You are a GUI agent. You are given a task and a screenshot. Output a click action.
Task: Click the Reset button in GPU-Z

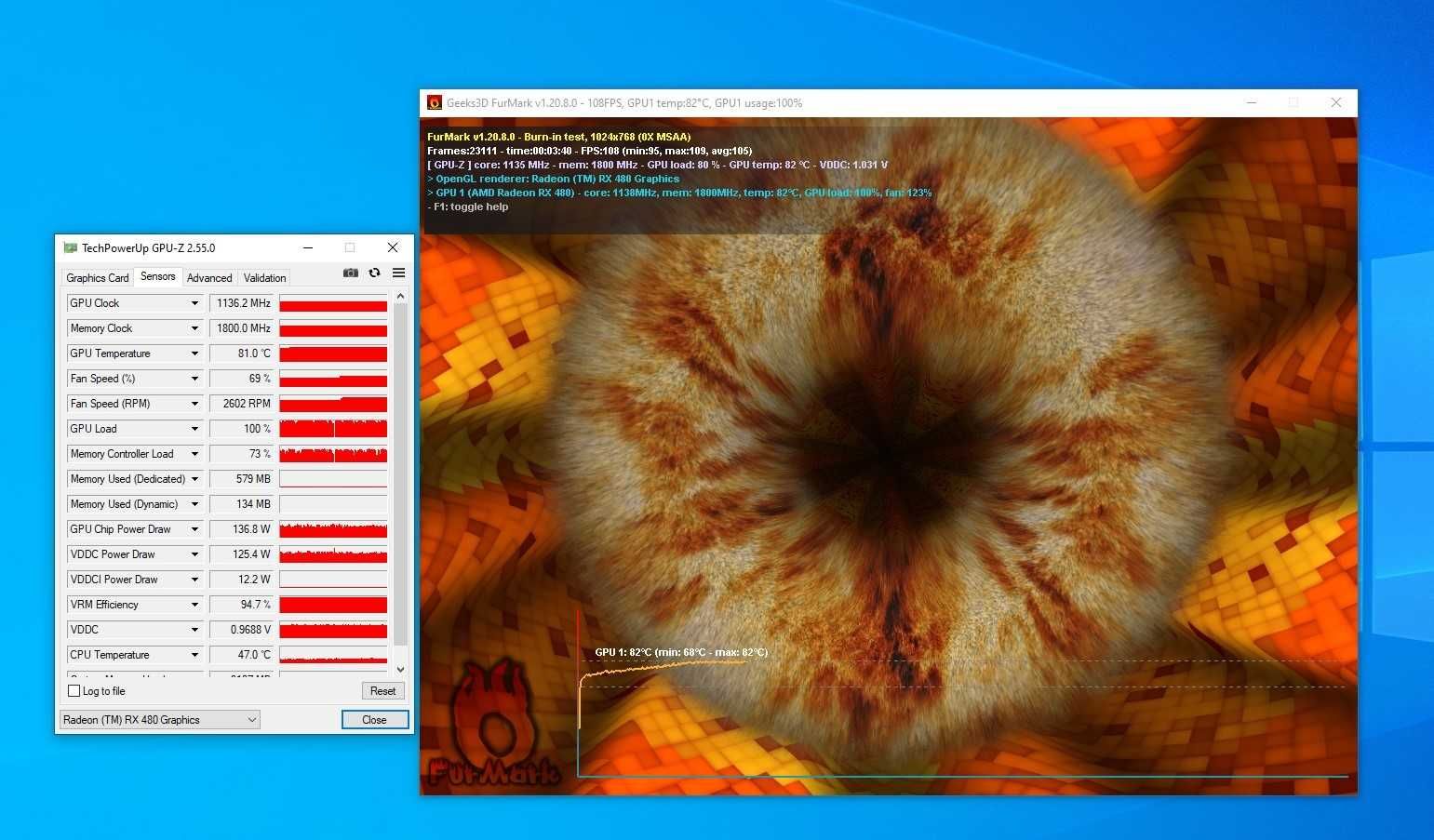coord(382,691)
